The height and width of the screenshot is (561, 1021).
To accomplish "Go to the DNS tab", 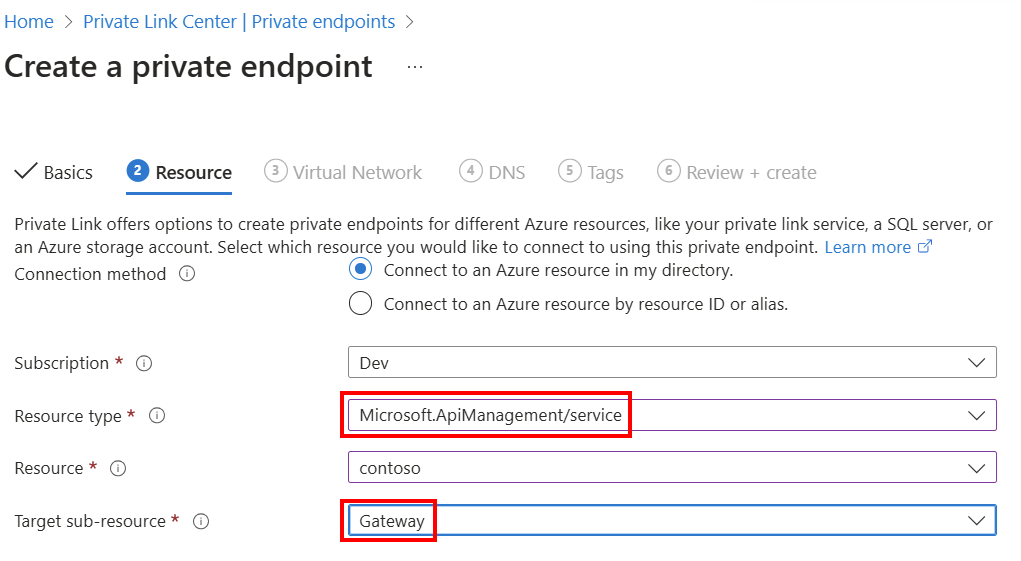I will click(x=493, y=172).
